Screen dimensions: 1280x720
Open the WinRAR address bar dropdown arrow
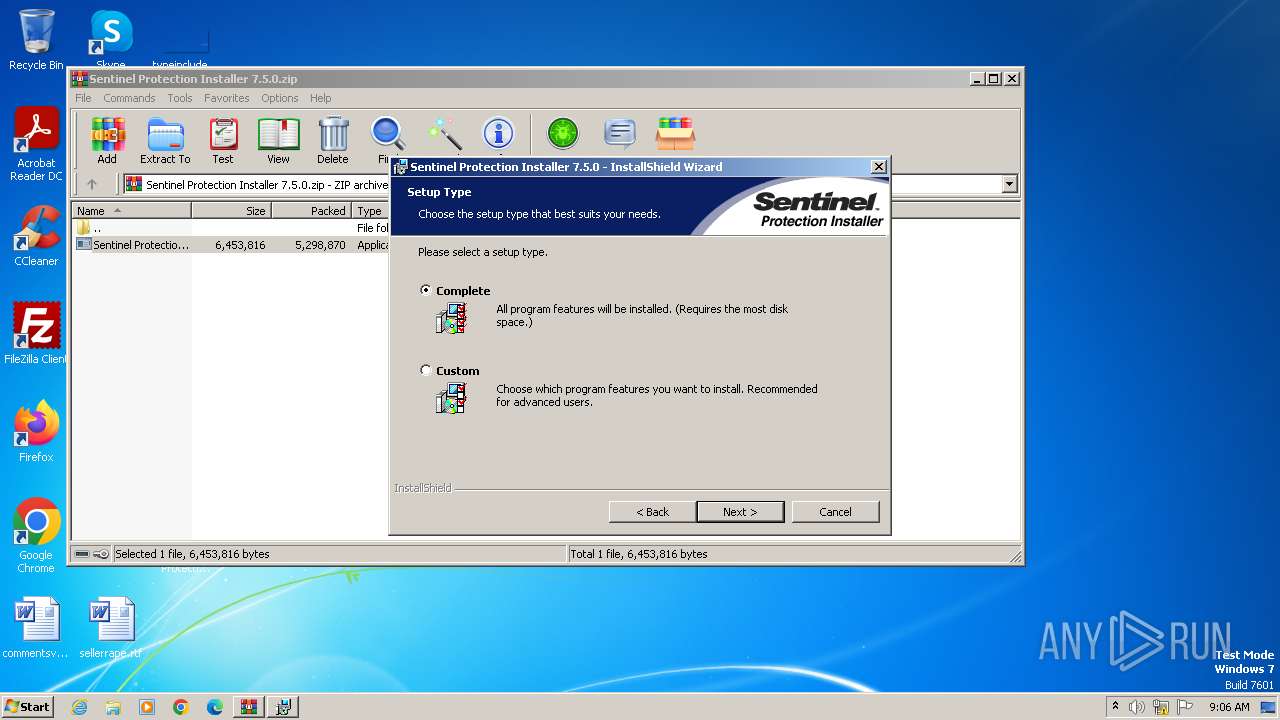(1009, 184)
